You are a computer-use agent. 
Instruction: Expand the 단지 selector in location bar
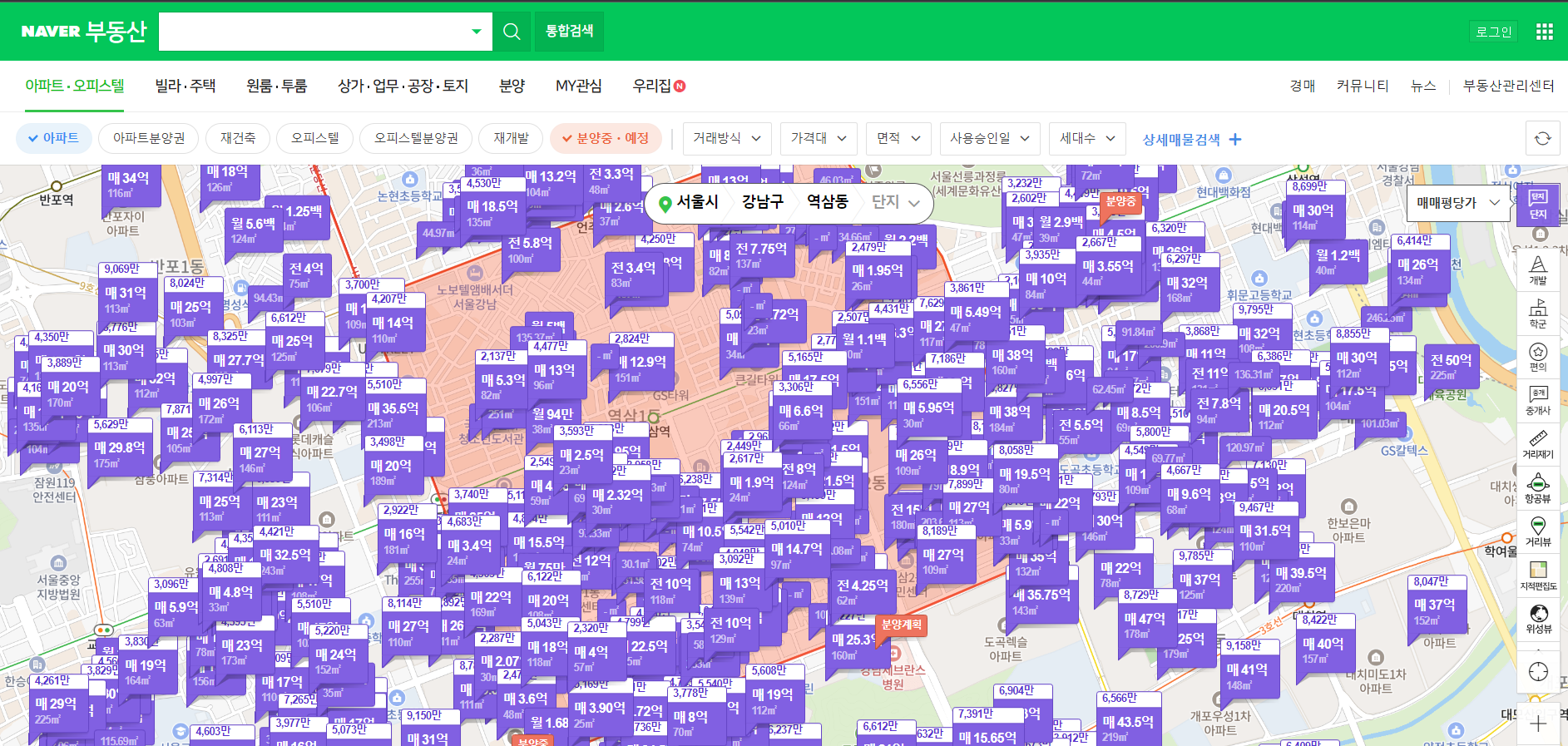click(895, 202)
